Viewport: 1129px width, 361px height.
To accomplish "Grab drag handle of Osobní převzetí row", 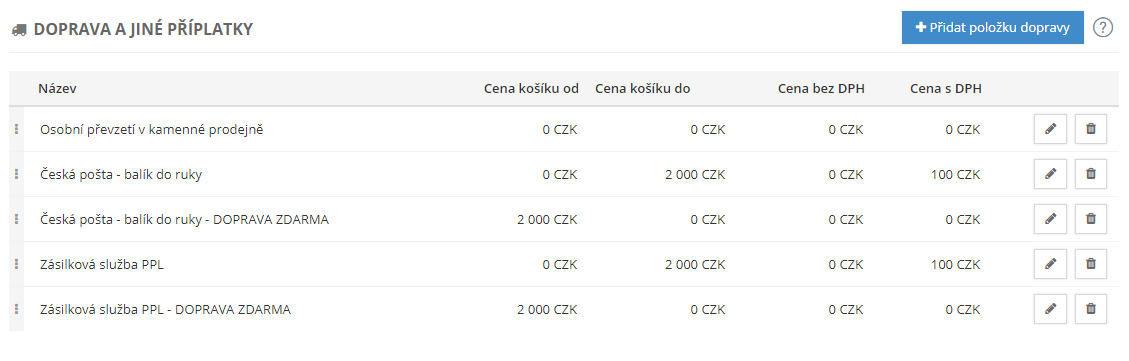I will pyautogui.click(x=16, y=129).
